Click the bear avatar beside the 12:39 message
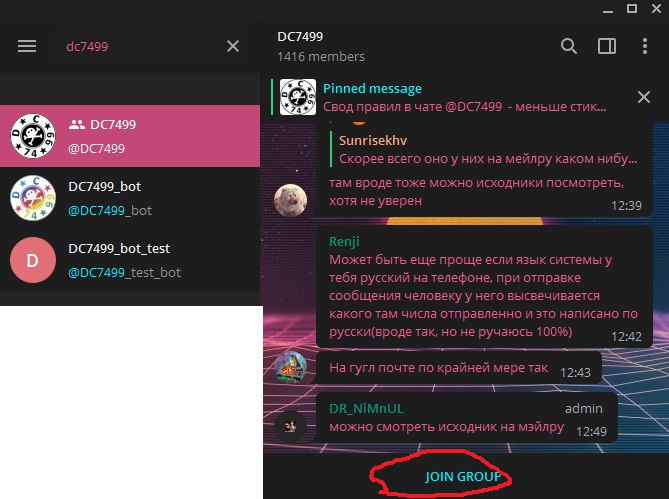The height and width of the screenshot is (499, 669). [x=290, y=200]
